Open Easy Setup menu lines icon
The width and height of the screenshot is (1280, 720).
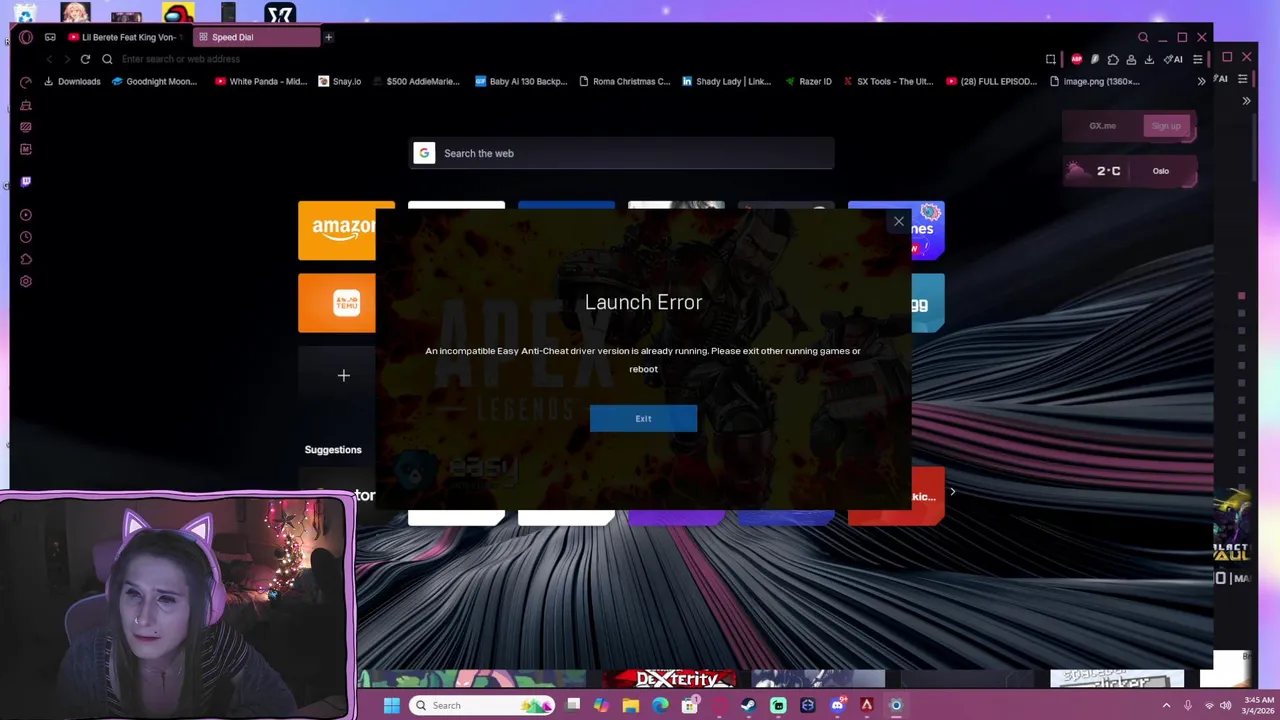pos(1197,59)
